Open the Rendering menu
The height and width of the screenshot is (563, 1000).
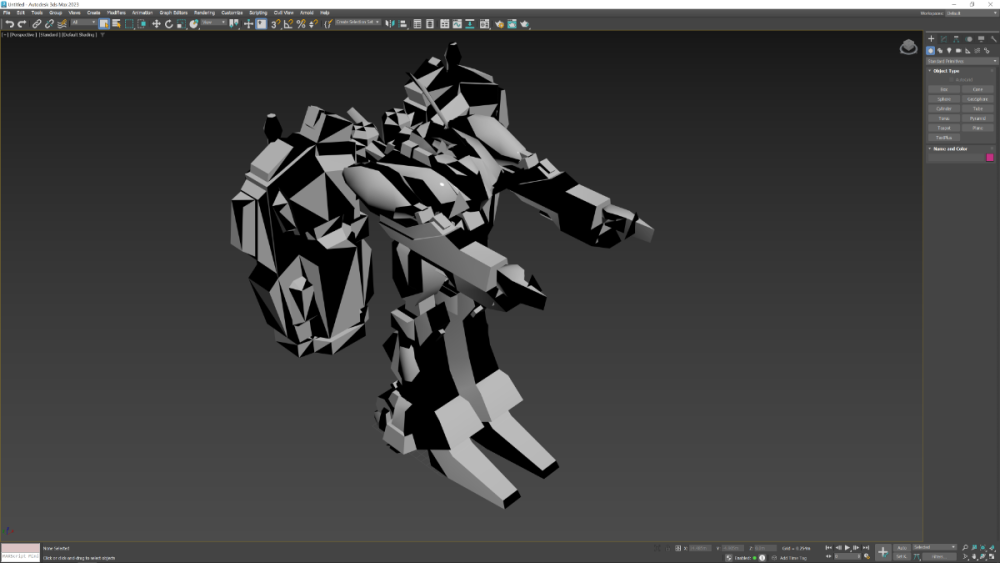coord(204,13)
